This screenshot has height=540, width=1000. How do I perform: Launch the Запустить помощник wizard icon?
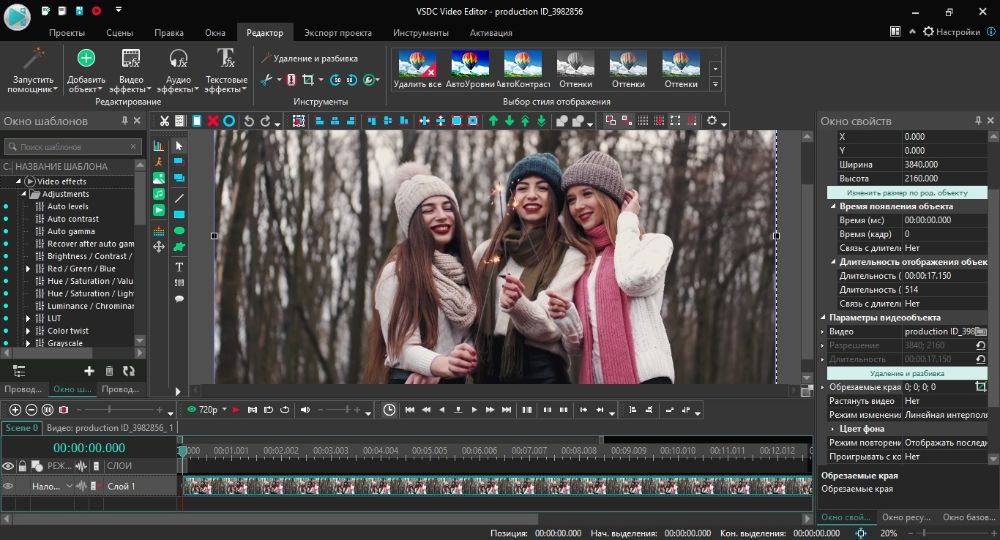34,58
